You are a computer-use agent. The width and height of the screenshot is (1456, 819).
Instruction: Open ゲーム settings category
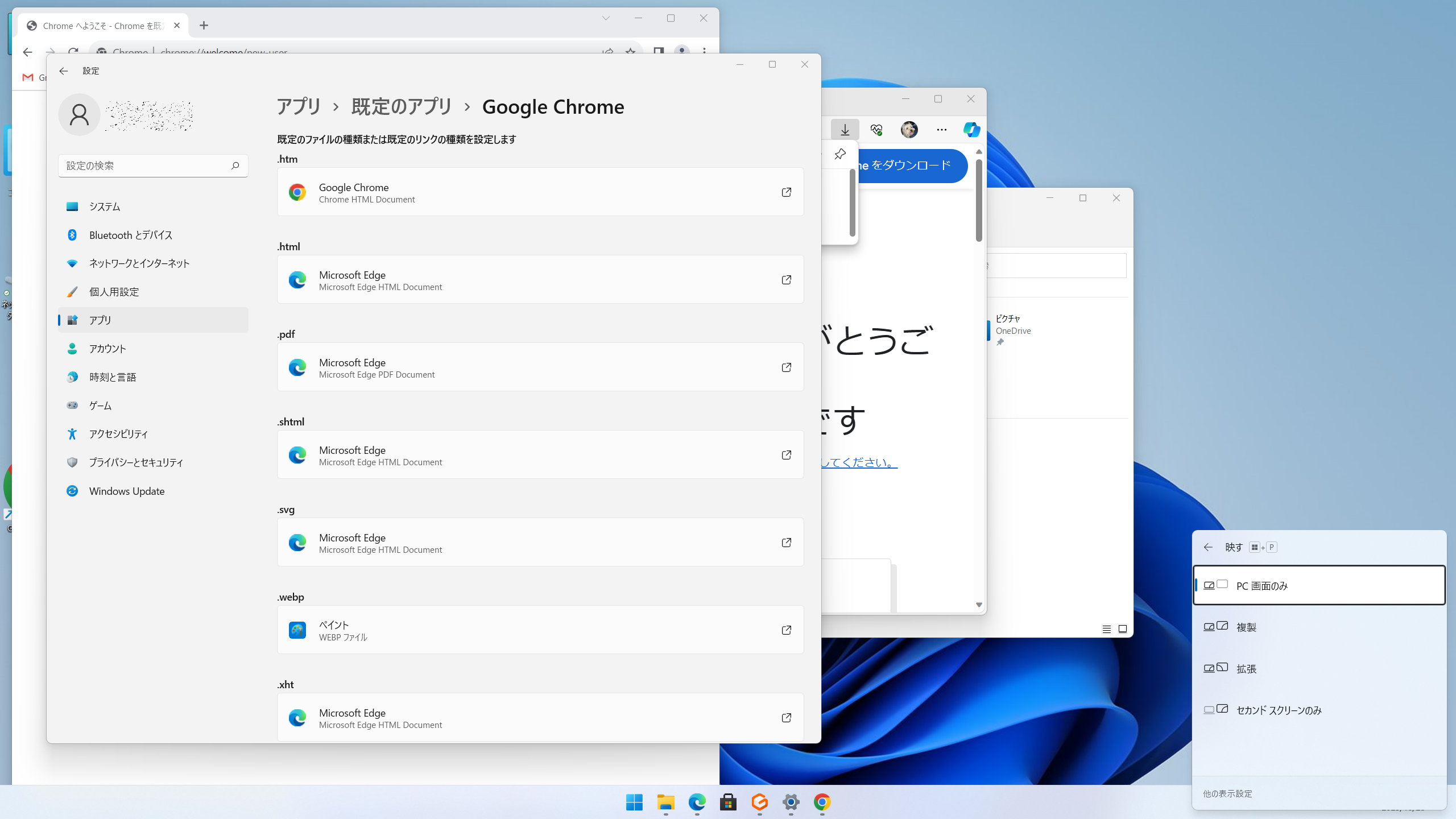(153, 406)
